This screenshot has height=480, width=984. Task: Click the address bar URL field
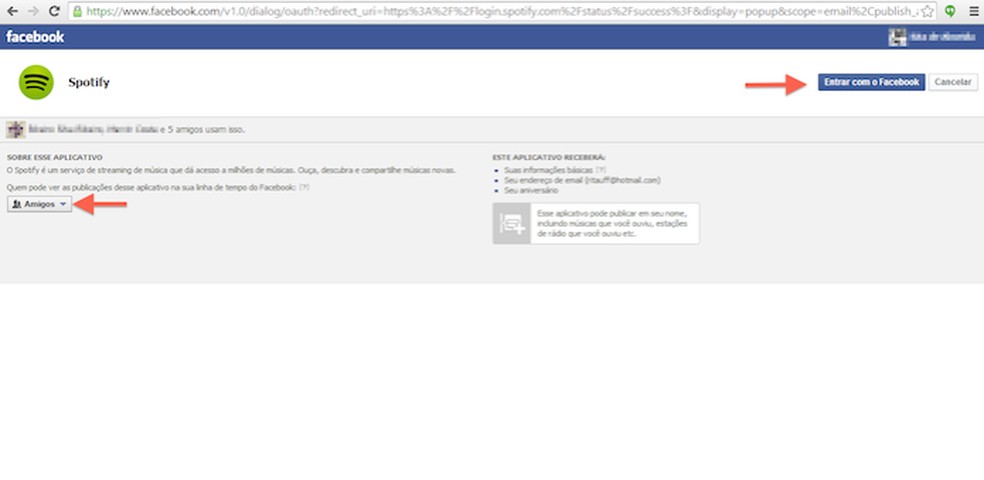pos(502,11)
